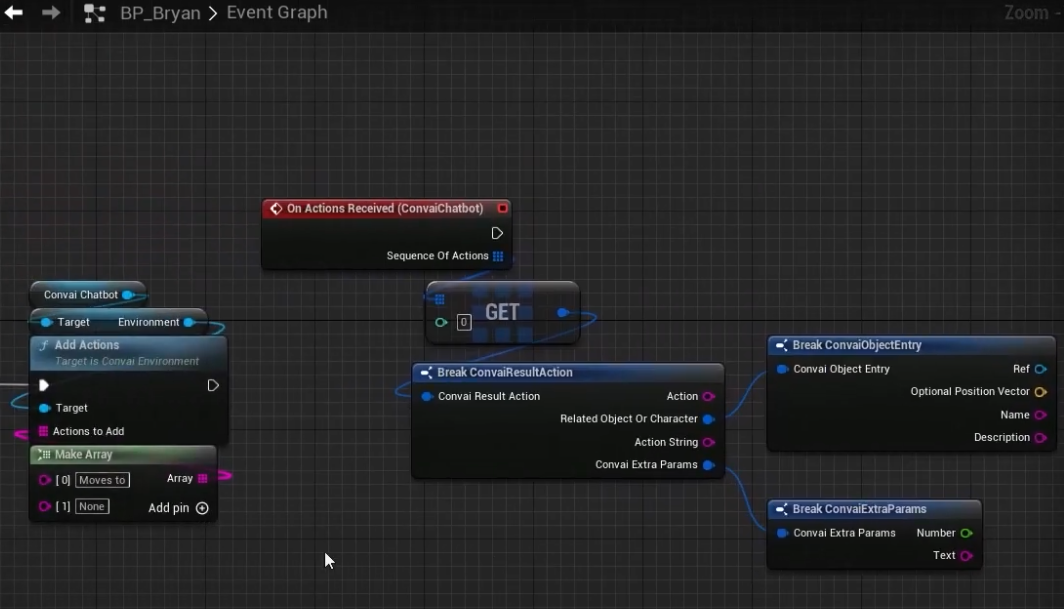Image resolution: width=1064 pixels, height=609 pixels.
Task: Click the Optional Position Vector output pin
Action: tap(1040, 392)
